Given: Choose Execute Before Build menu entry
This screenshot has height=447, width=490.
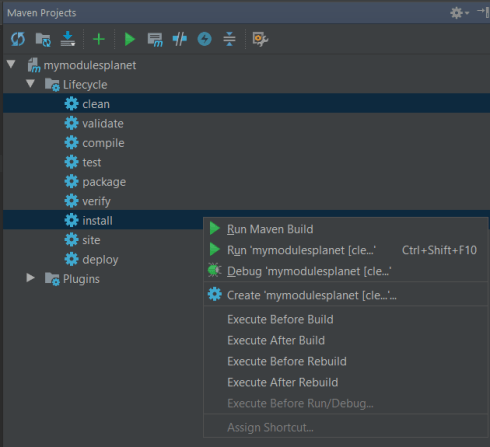Looking at the screenshot, I should click(x=346, y=319).
